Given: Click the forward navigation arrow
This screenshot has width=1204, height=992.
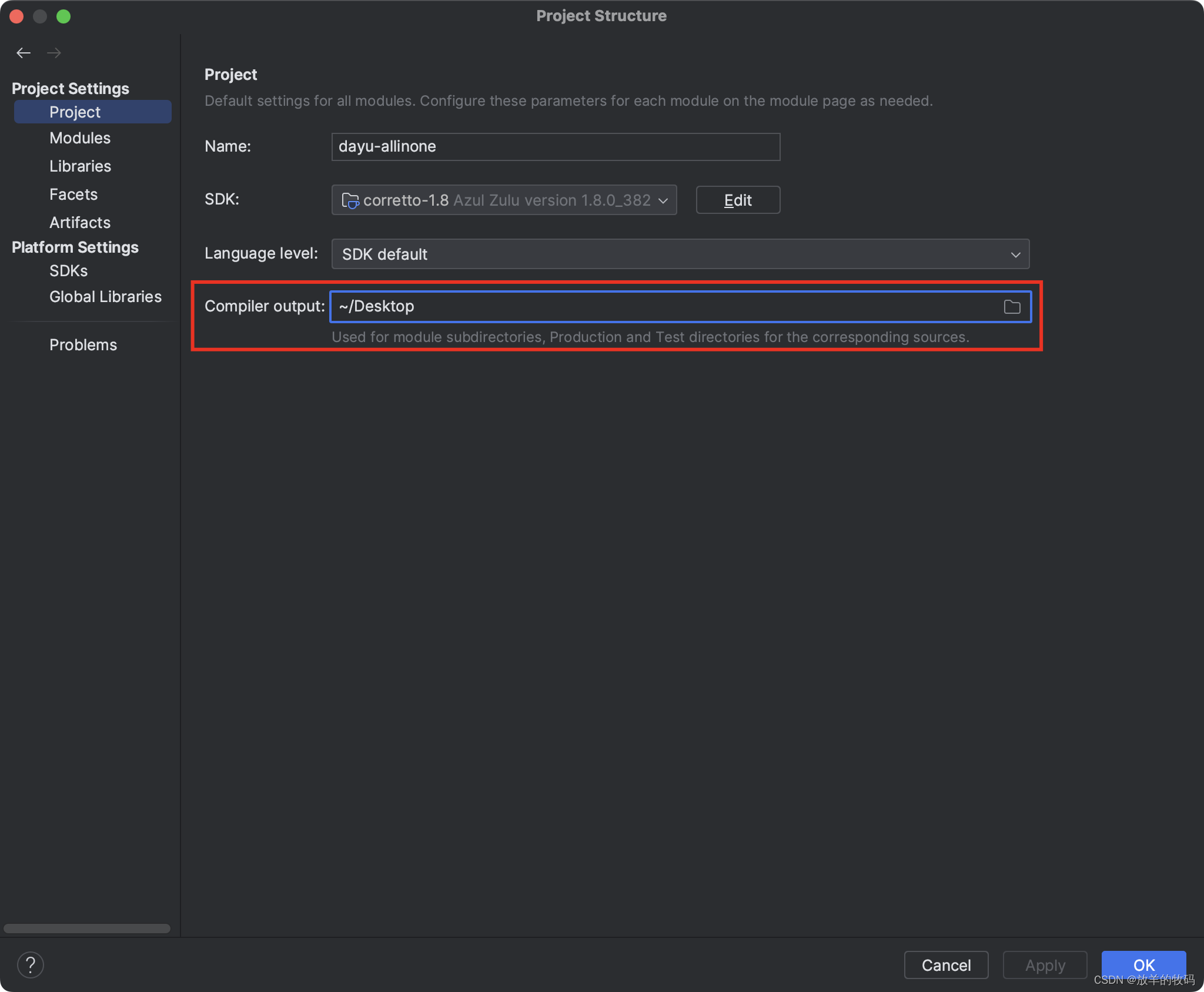Looking at the screenshot, I should click(54, 53).
